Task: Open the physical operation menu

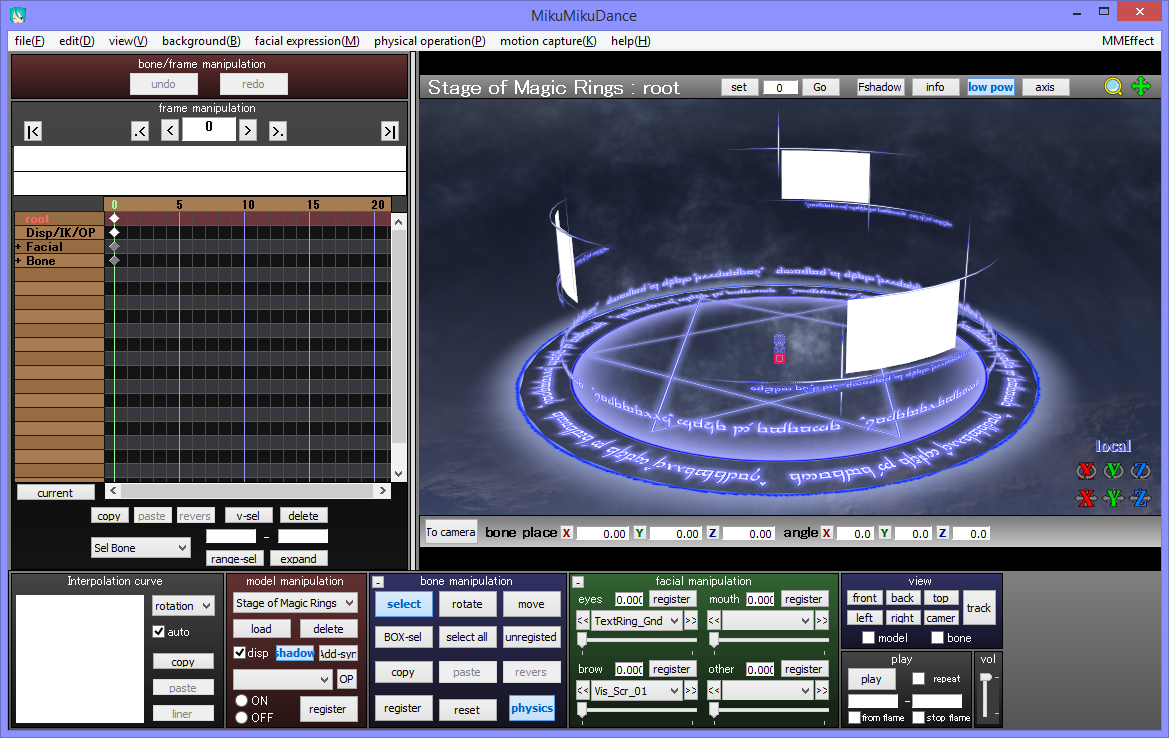Action: [x=429, y=41]
